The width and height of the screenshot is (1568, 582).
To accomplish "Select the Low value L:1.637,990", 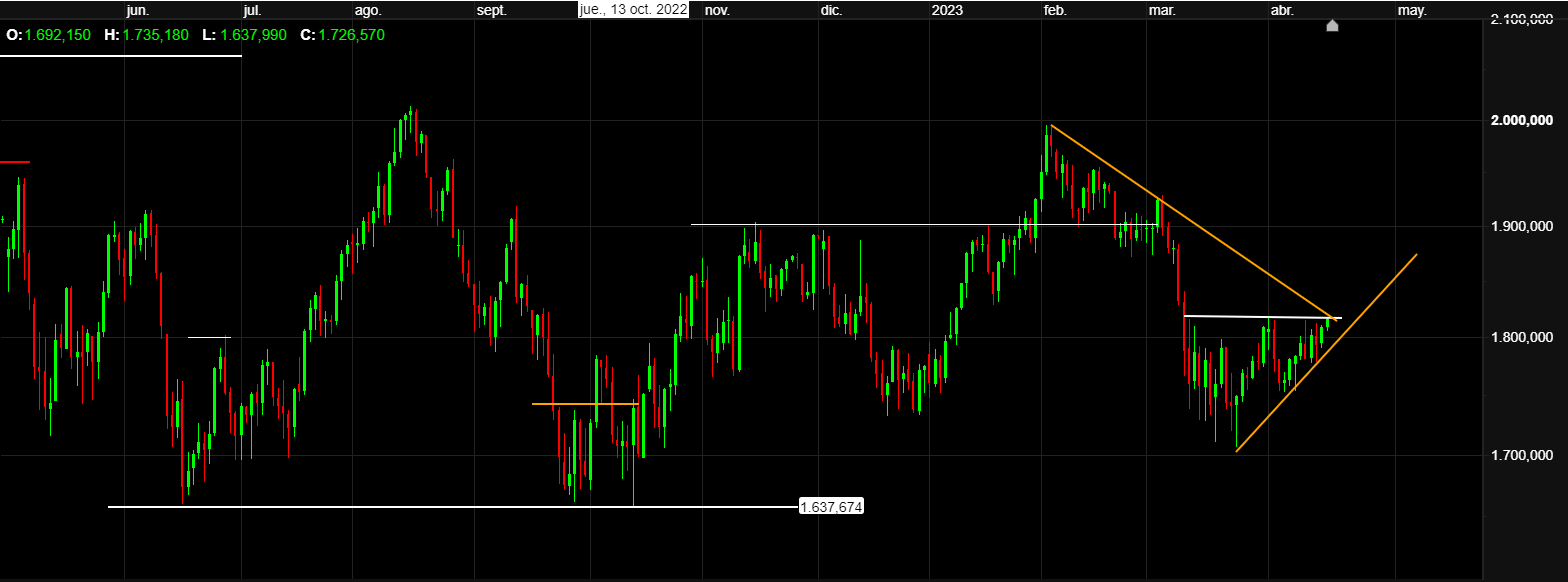I will pyautogui.click(x=245, y=35).
